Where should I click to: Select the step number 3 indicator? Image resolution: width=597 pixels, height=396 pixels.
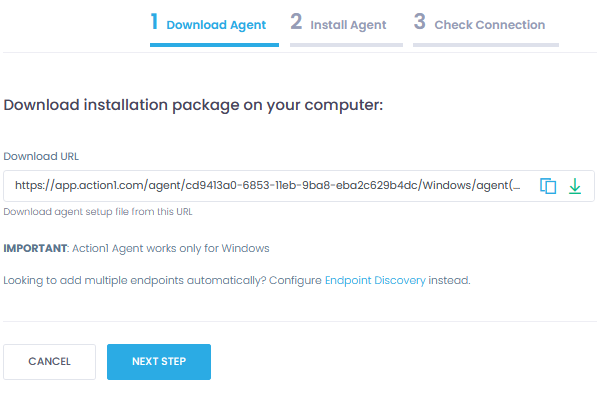click(420, 22)
